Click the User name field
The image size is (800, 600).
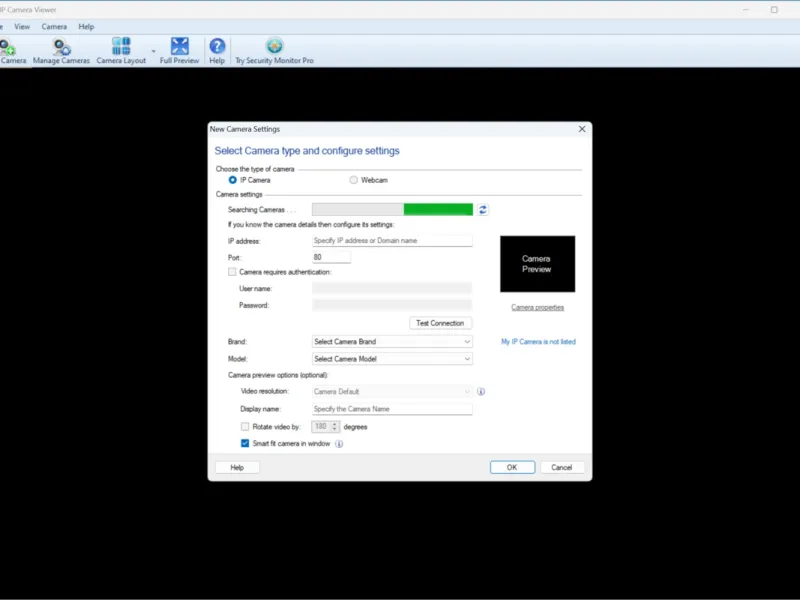coord(392,288)
